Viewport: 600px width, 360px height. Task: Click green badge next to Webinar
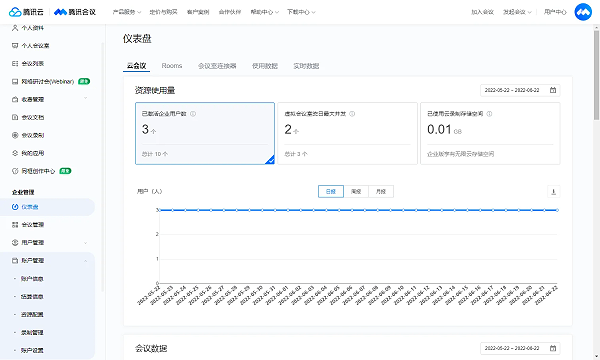click(x=84, y=81)
